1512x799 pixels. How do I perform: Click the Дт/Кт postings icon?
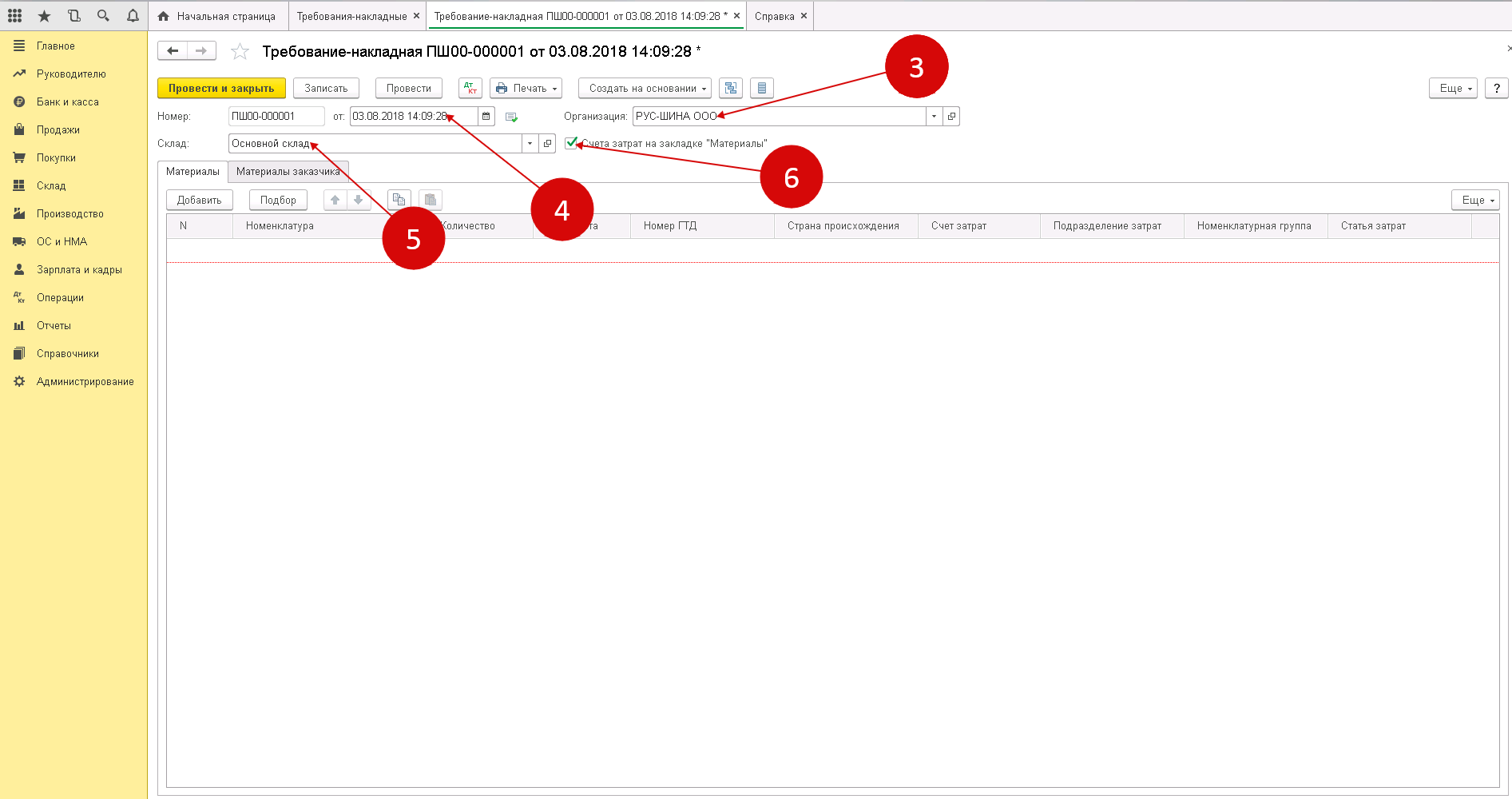[470, 89]
